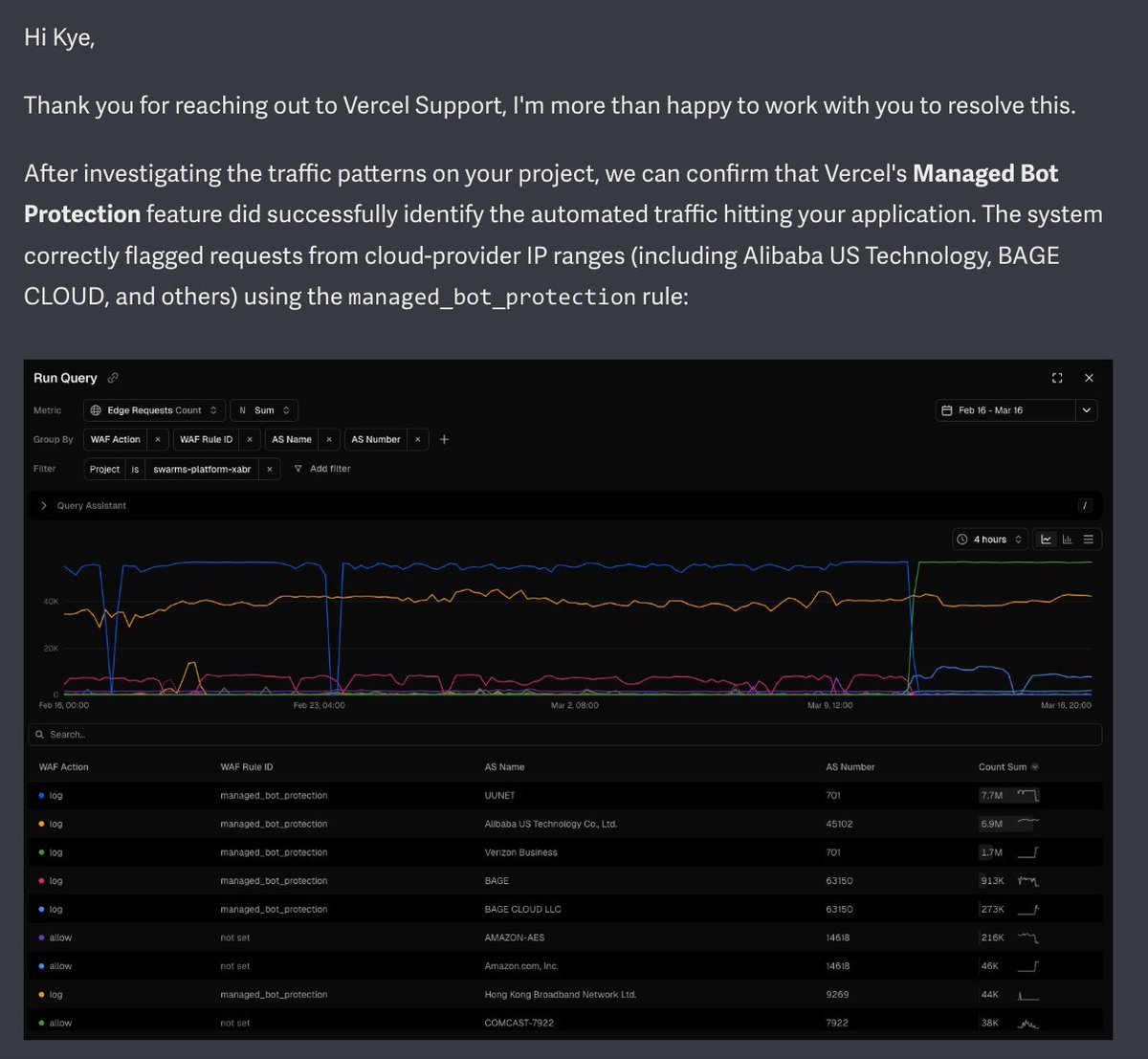Select the WAF Action group-by chip
The image size is (1148, 1059).
coord(116,440)
